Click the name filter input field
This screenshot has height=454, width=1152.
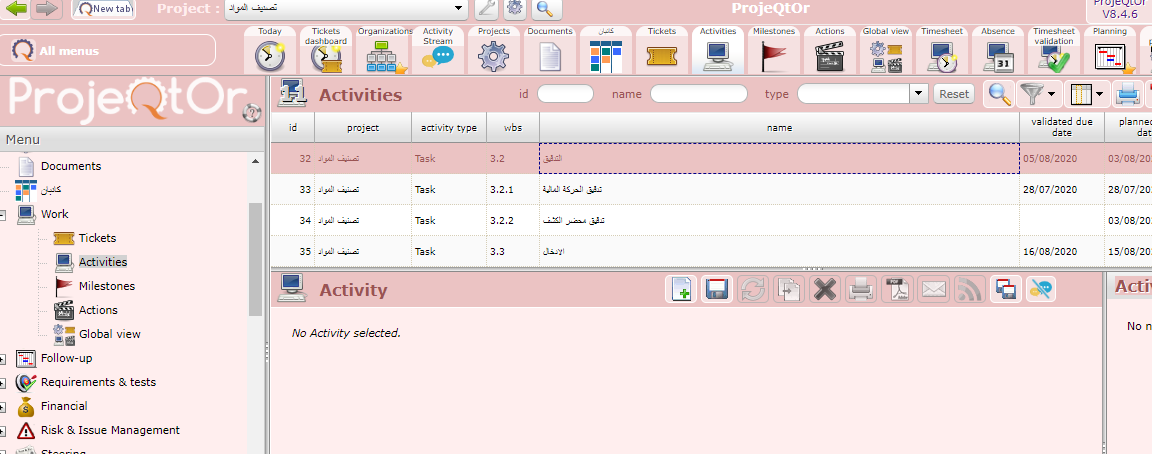(698, 94)
